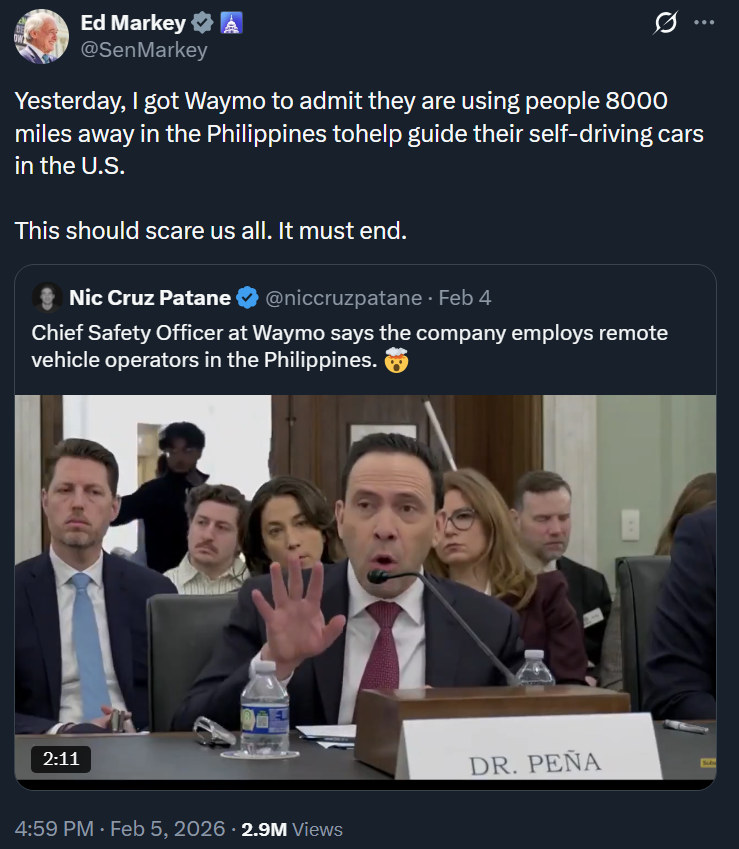Open the Grok explain icon
Image resolution: width=739 pixels, height=849 pixels.
(665, 23)
